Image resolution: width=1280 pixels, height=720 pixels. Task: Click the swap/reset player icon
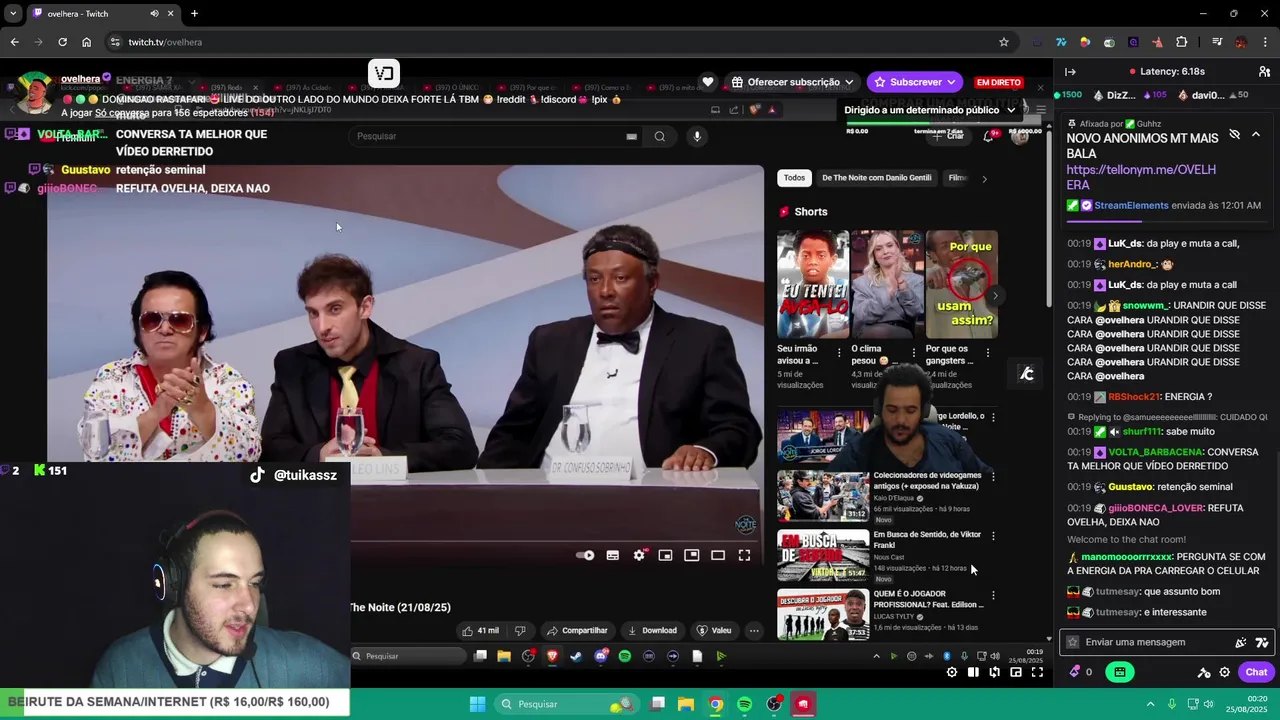tap(994, 672)
